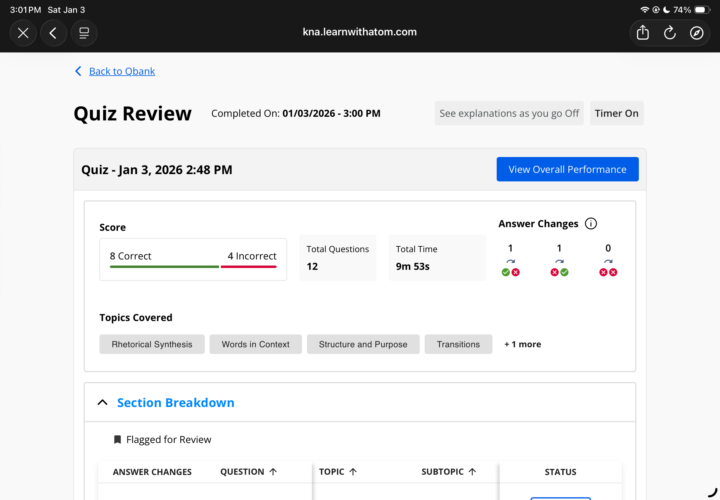Sort by Question column arrow
Viewport: 720px width, 500px height.
273,472
